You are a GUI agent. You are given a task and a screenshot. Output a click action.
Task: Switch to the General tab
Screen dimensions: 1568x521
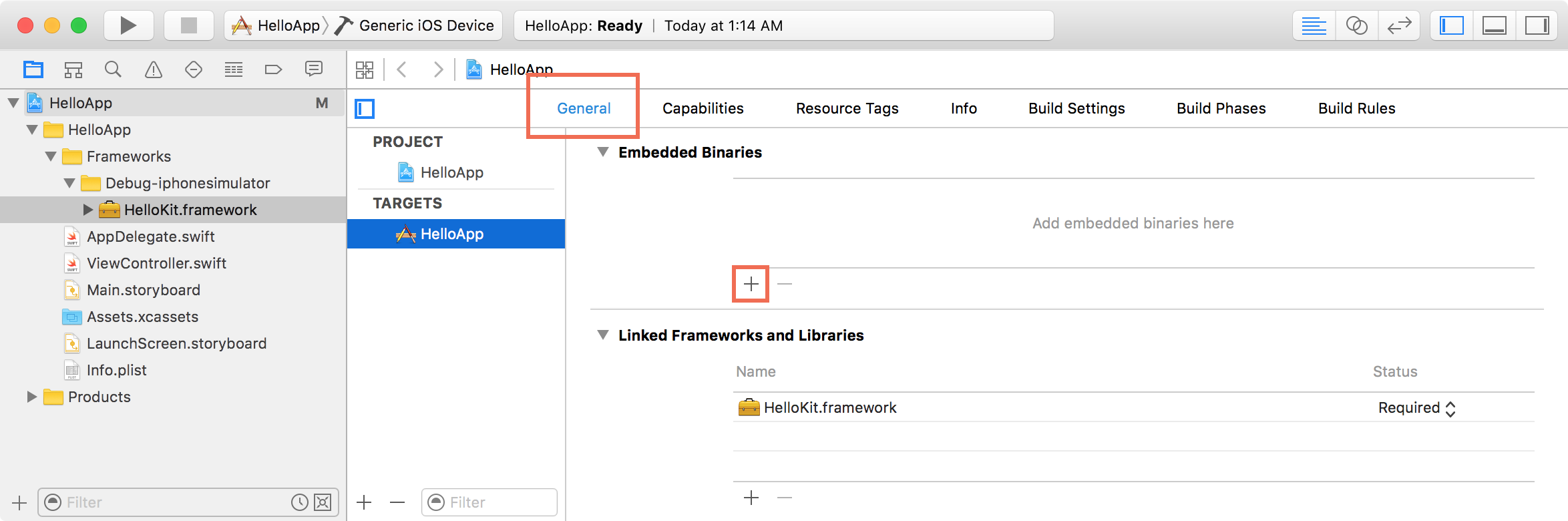pyautogui.click(x=584, y=108)
